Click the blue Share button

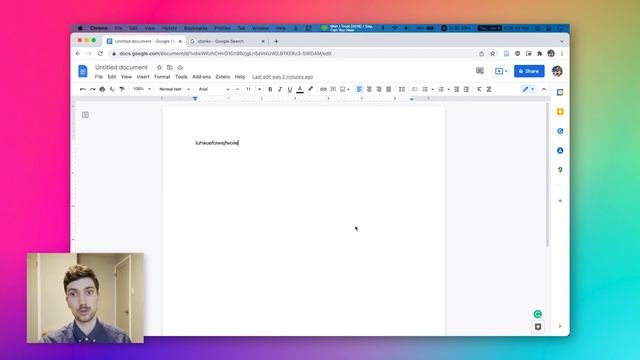pos(529,71)
